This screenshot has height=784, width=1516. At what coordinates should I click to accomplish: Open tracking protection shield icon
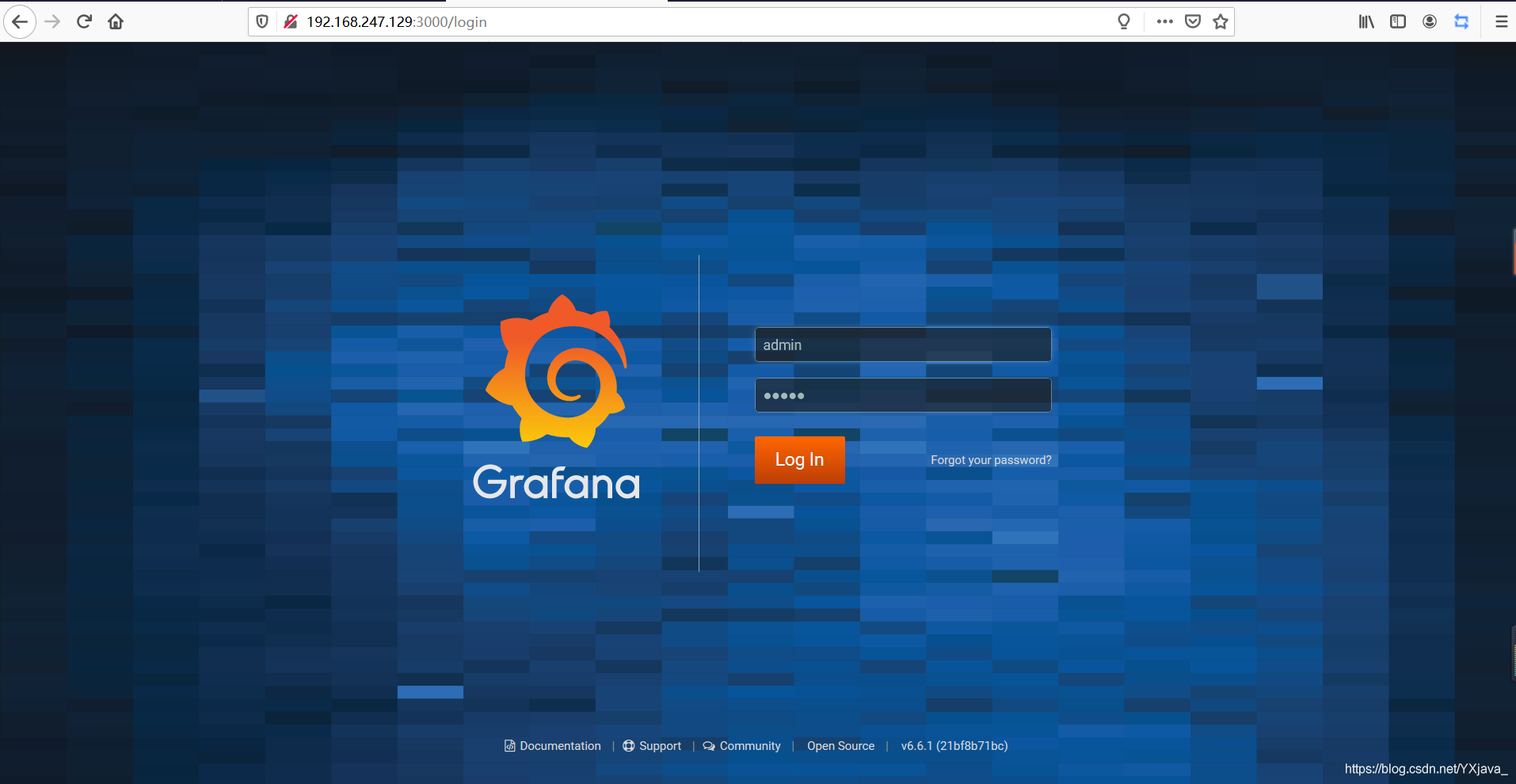(x=262, y=21)
